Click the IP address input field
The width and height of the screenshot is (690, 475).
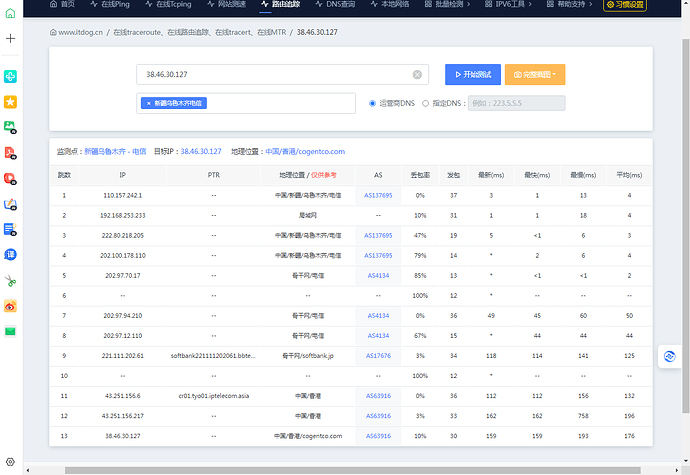283,74
